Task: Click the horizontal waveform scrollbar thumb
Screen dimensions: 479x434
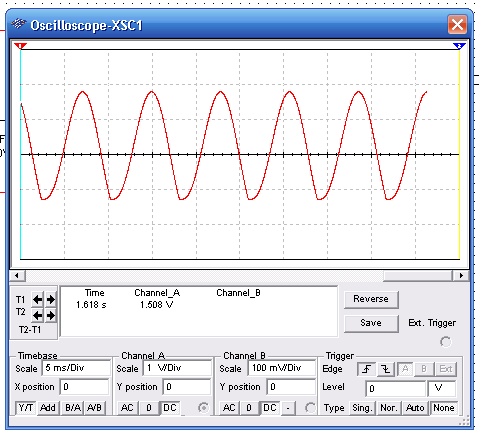Action: click(x=418, y=276)
